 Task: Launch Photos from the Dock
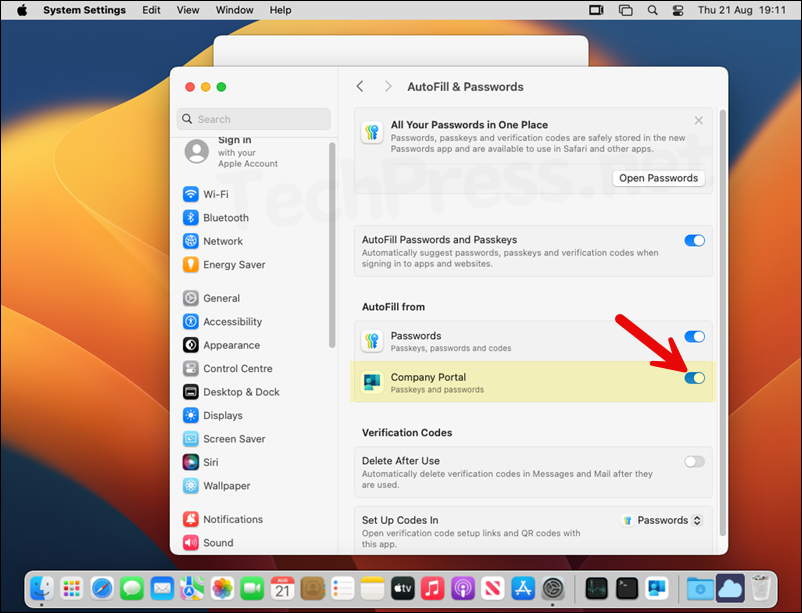(x=222, y=588)
